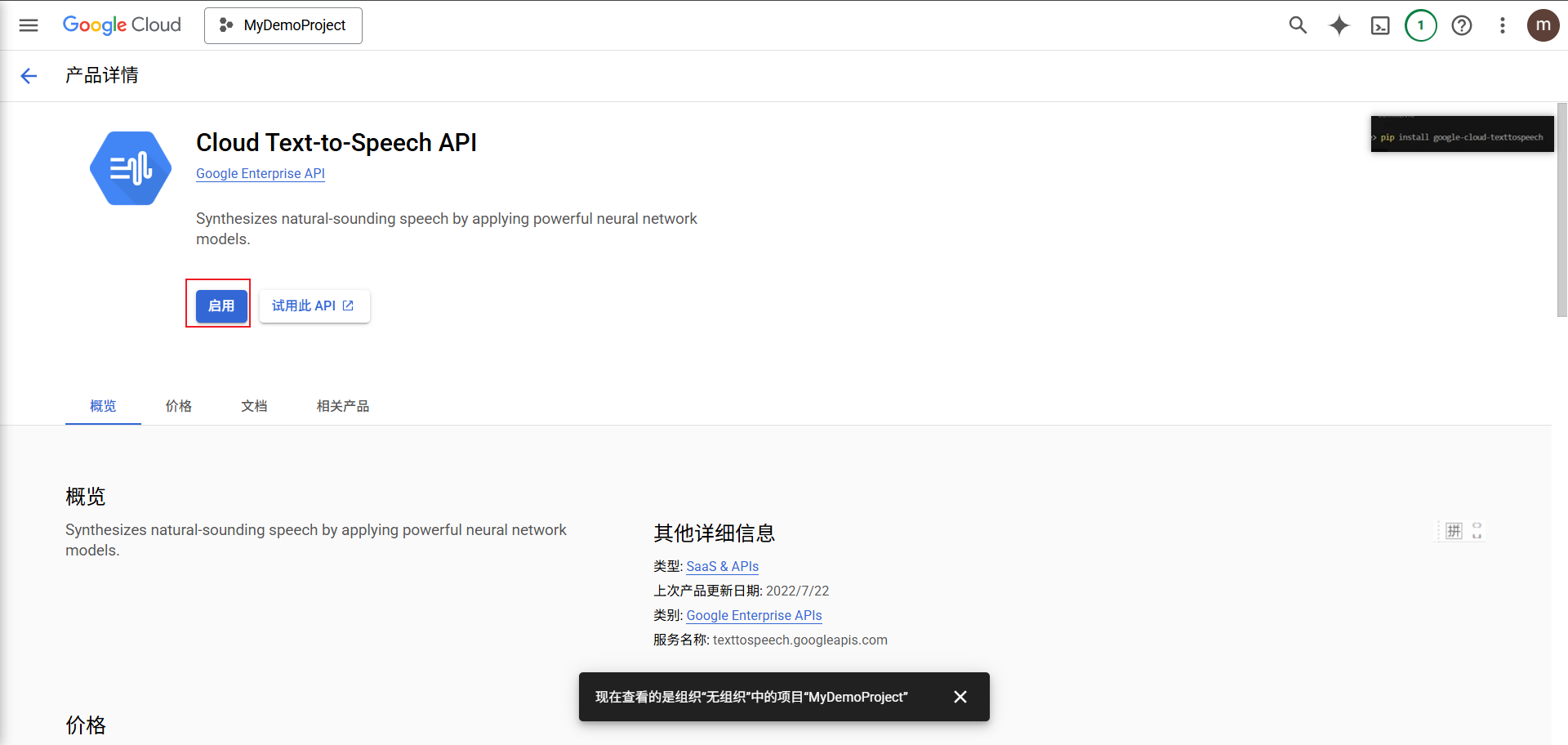Go back using the back arrow
Image resolution: width=1568 pixels, height=745 pixels.
click(29, 75)
